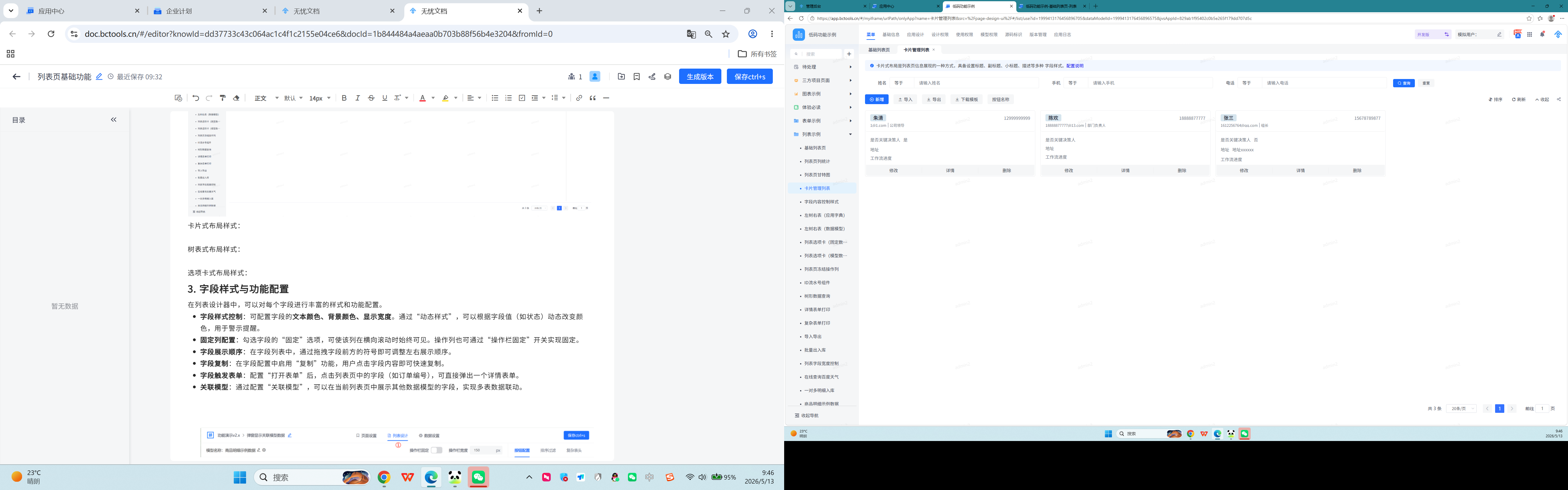Insert a checkbox task list
This screenshot has height=490, width=1568.
(x=522, y=98)
